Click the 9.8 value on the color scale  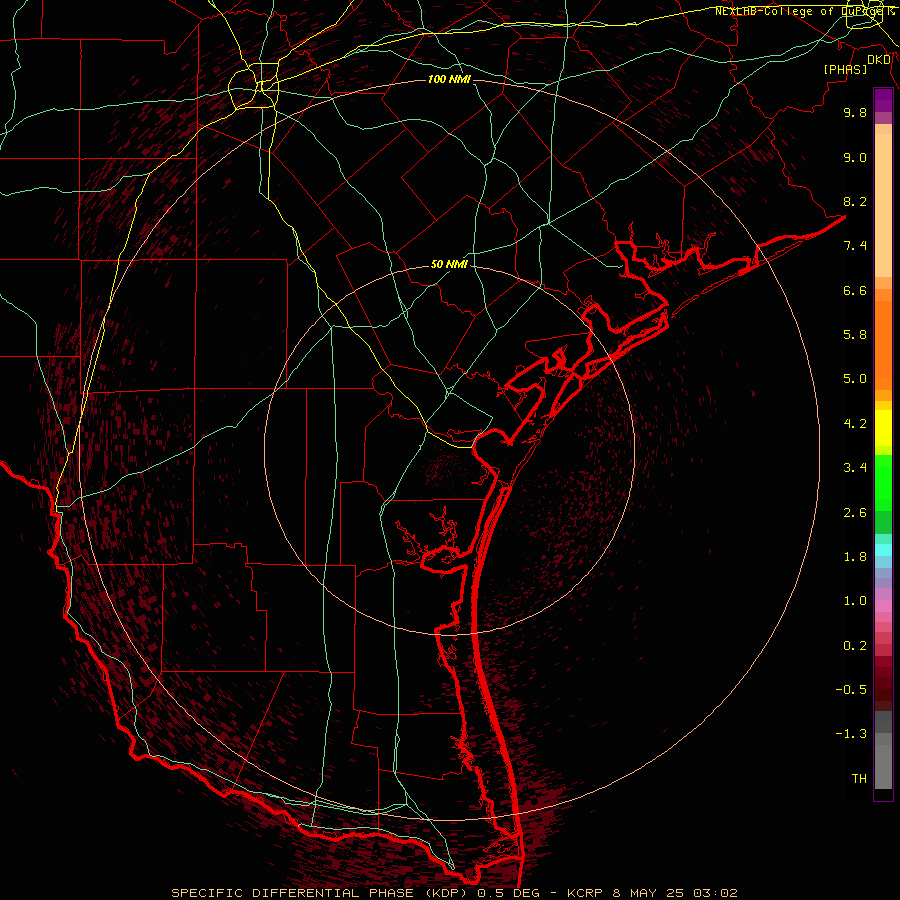point(855,112)
